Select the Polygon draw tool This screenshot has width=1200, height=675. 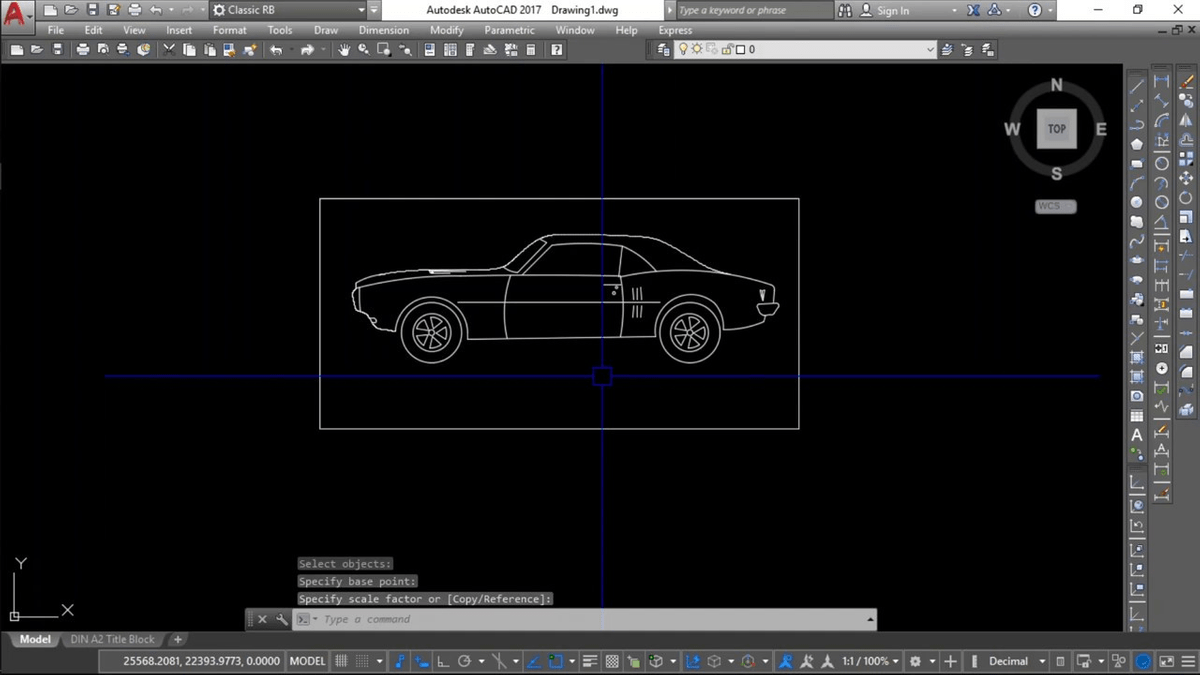coord(1137,144)
